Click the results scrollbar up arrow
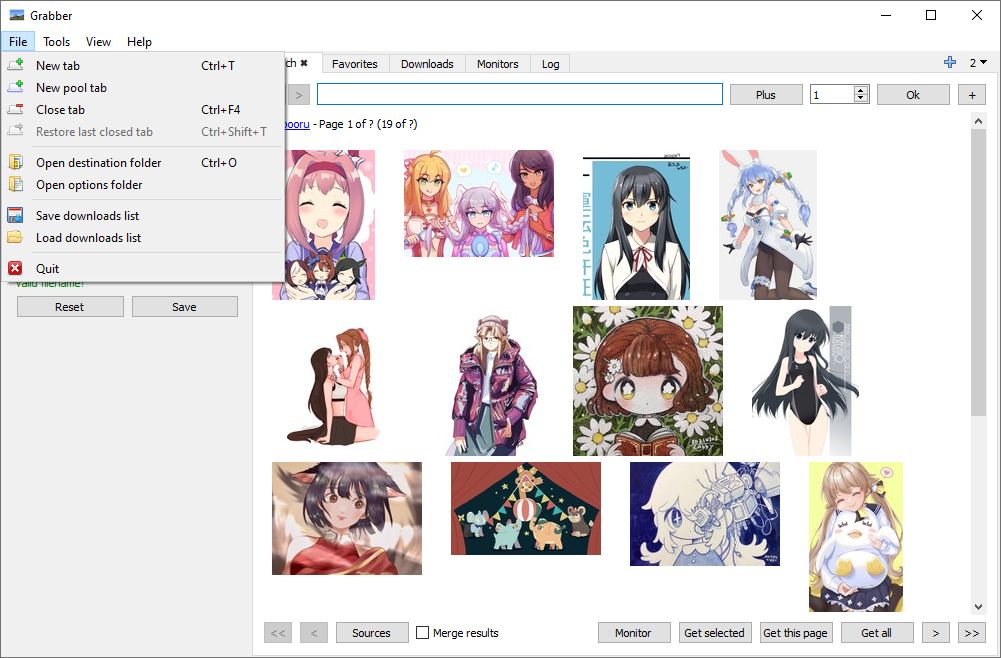The image size is (1001, 658). pyautogui.click(x=978, y=120)
